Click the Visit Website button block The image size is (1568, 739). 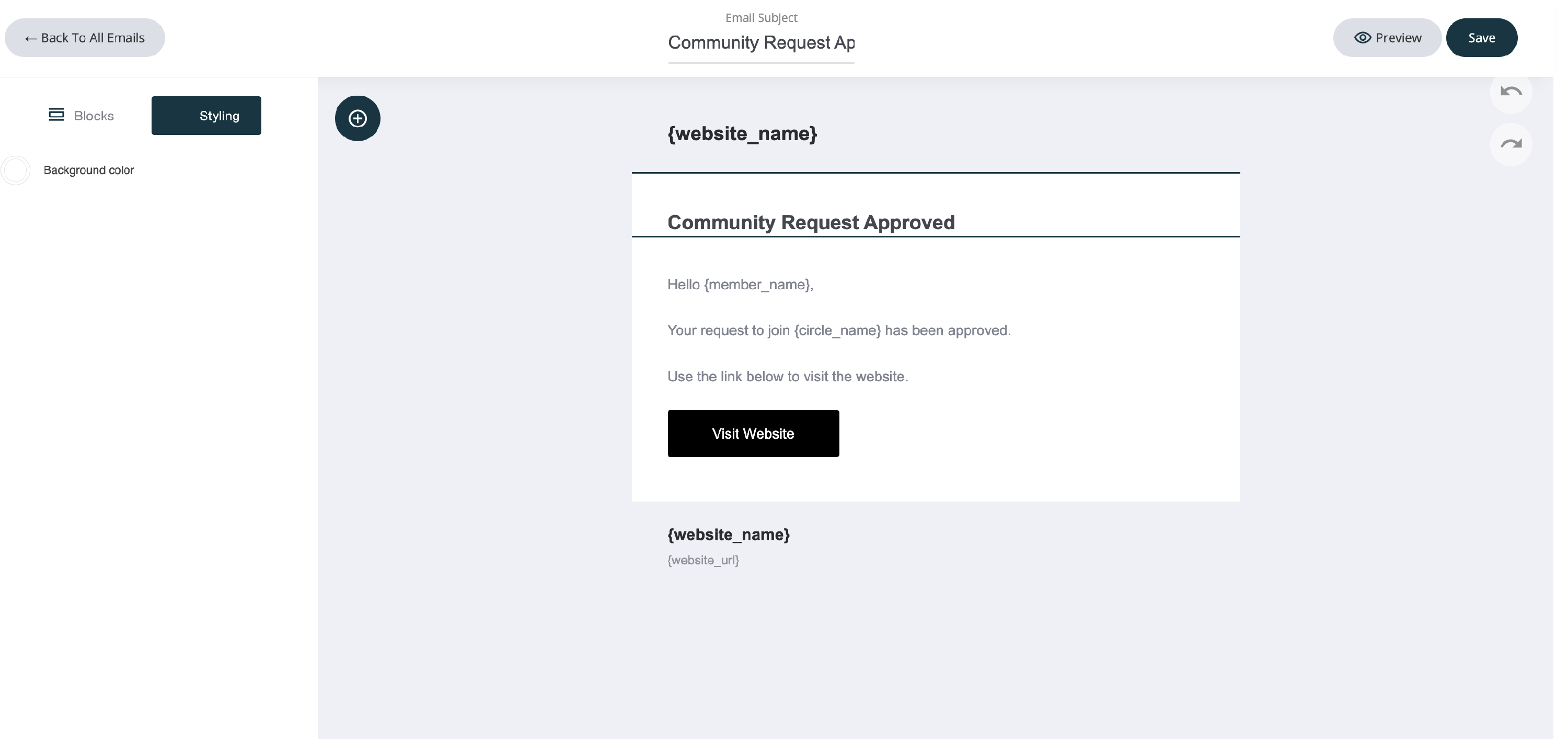pyautogui.click(x=753, y=434)
